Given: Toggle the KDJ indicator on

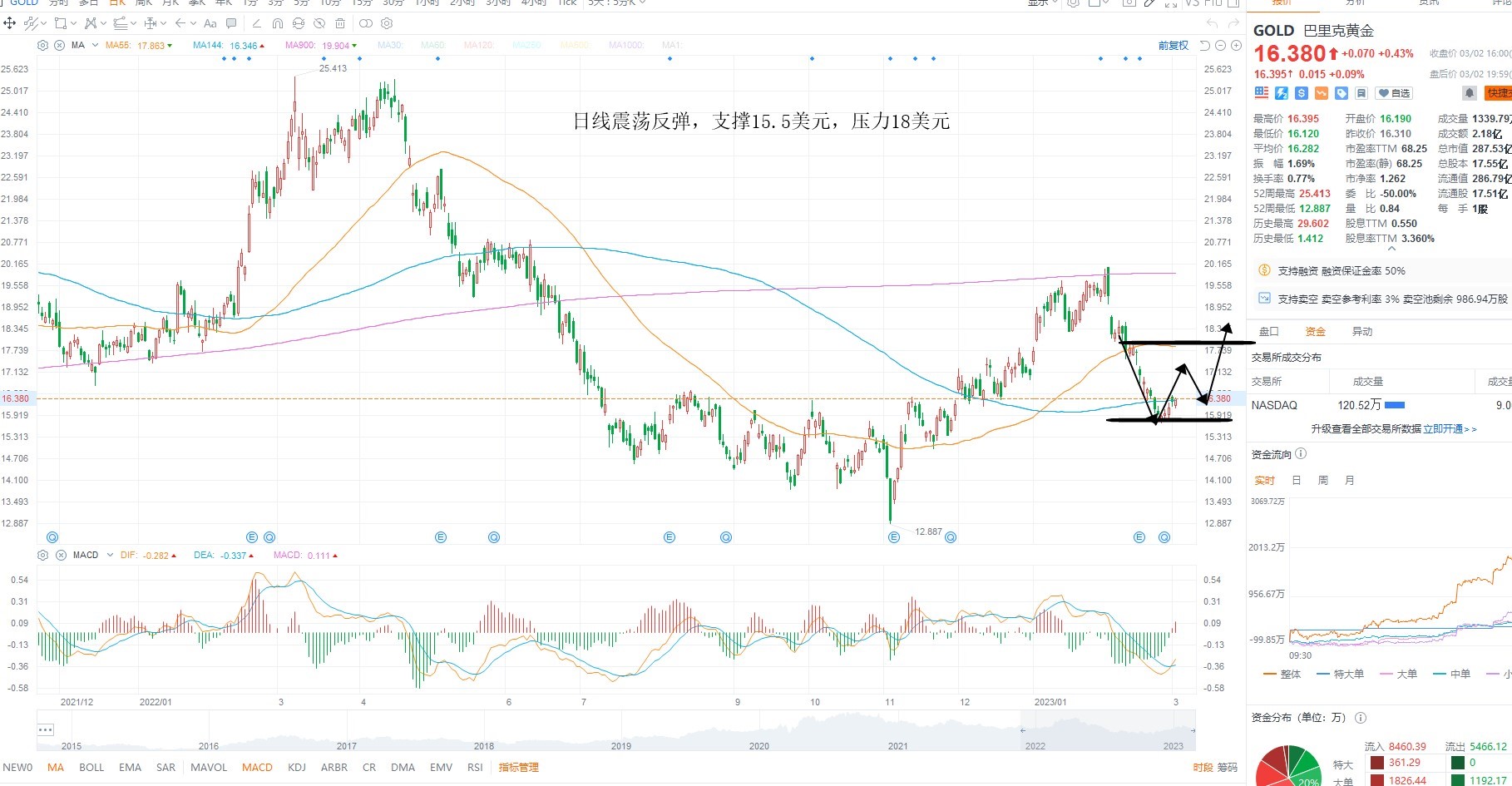Looking at the screenshot, I should [297, 767].
